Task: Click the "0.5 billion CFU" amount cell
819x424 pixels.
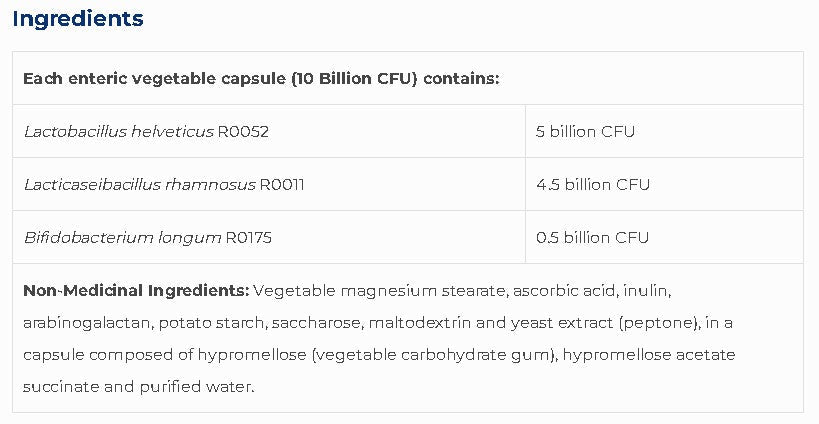Action: click(x=592, y=237)
